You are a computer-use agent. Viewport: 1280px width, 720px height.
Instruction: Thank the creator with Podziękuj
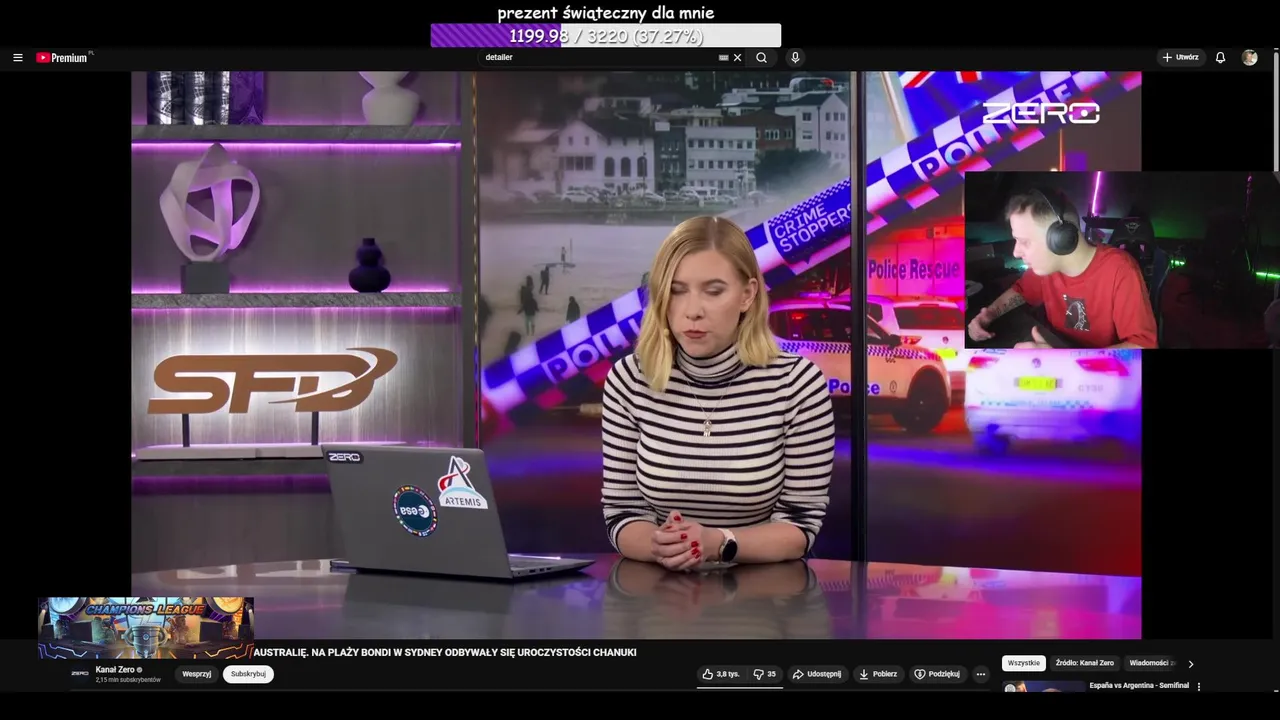pyautogui.click(x=937, y=674)
